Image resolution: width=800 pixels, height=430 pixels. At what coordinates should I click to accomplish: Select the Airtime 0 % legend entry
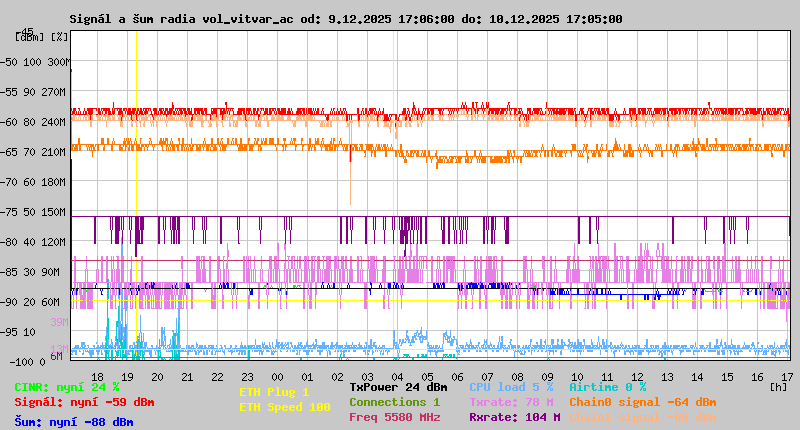coord(607,387)
